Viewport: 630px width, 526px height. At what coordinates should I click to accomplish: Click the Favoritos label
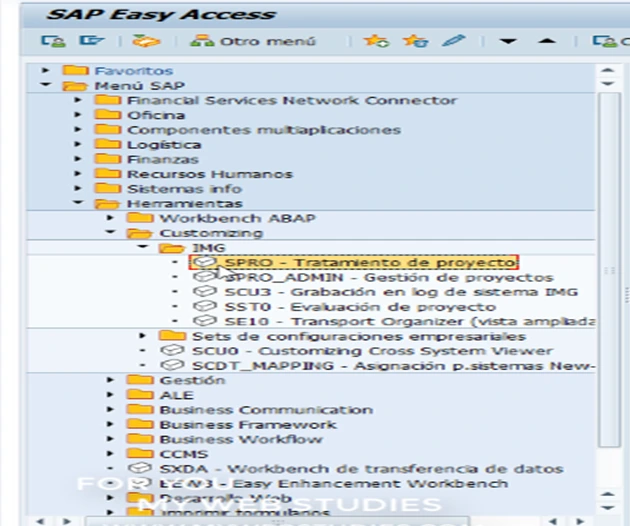tap(134, 71)
